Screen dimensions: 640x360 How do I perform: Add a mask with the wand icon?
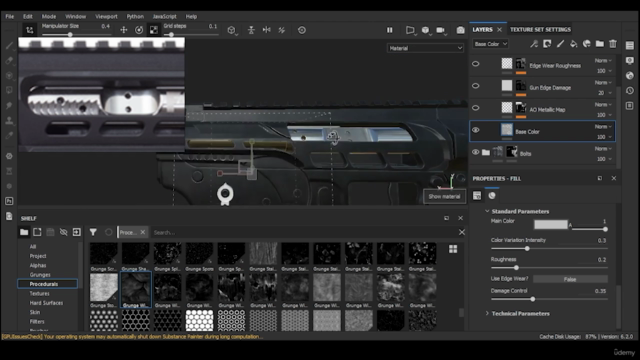point(534,44)
